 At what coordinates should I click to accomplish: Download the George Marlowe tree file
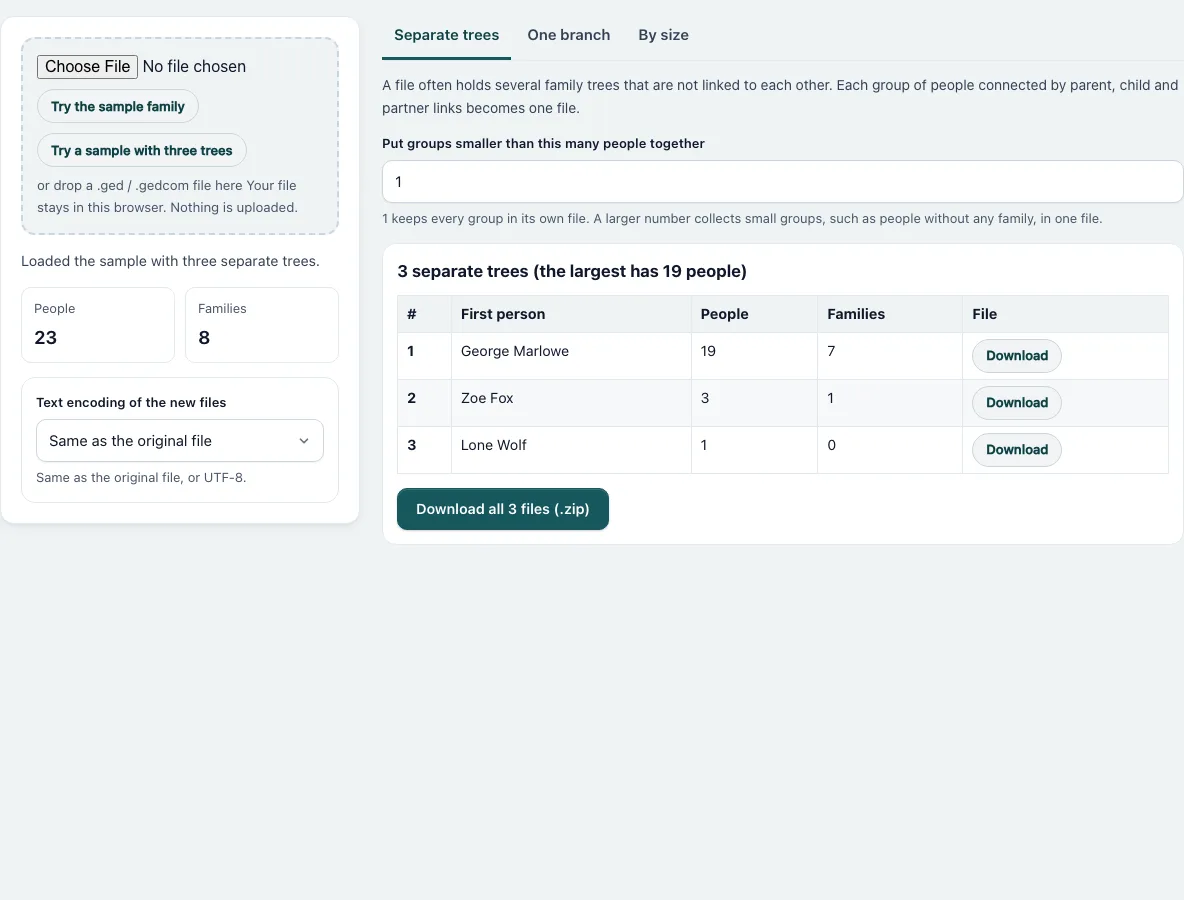coord(1016,356)
